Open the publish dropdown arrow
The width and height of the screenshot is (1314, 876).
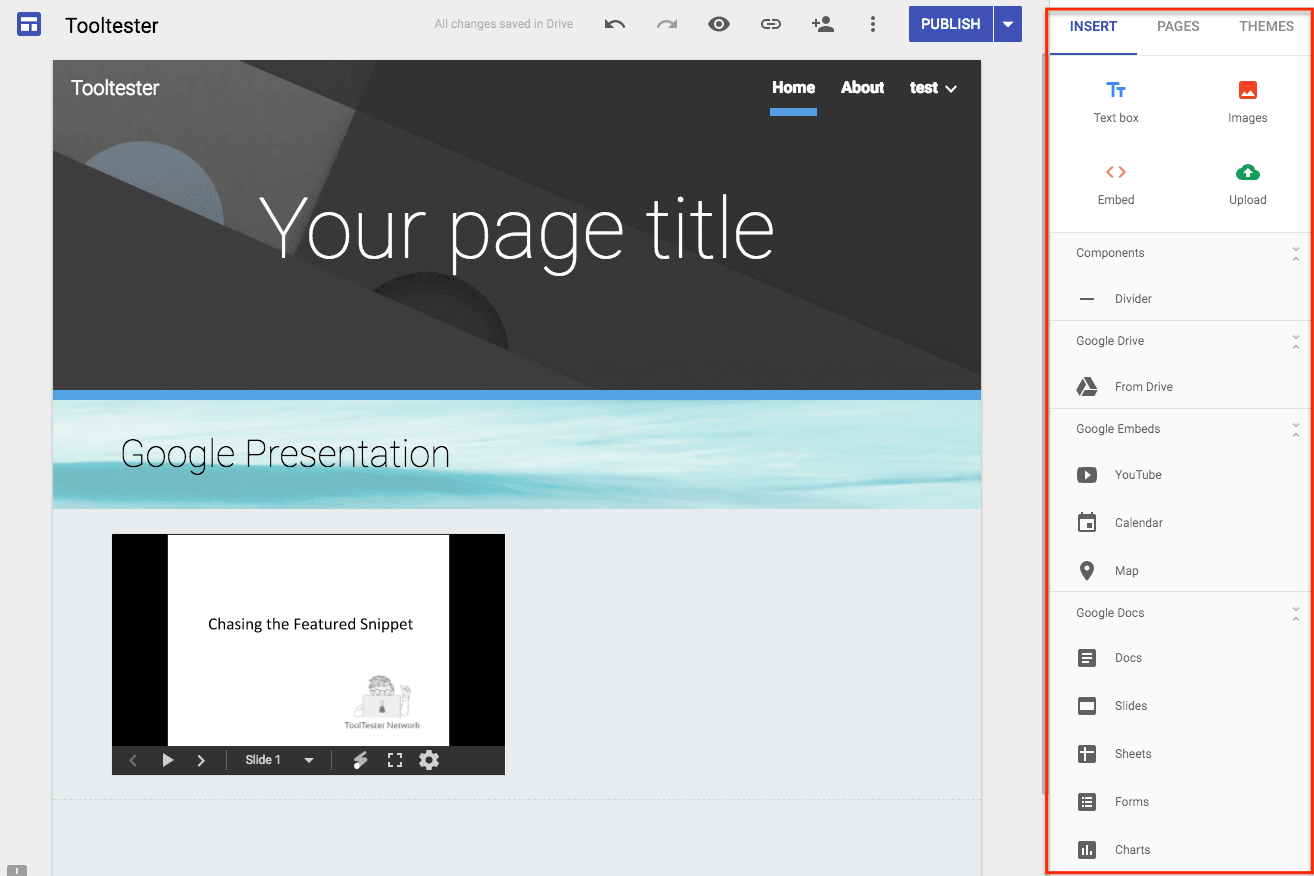[1008, 24]
